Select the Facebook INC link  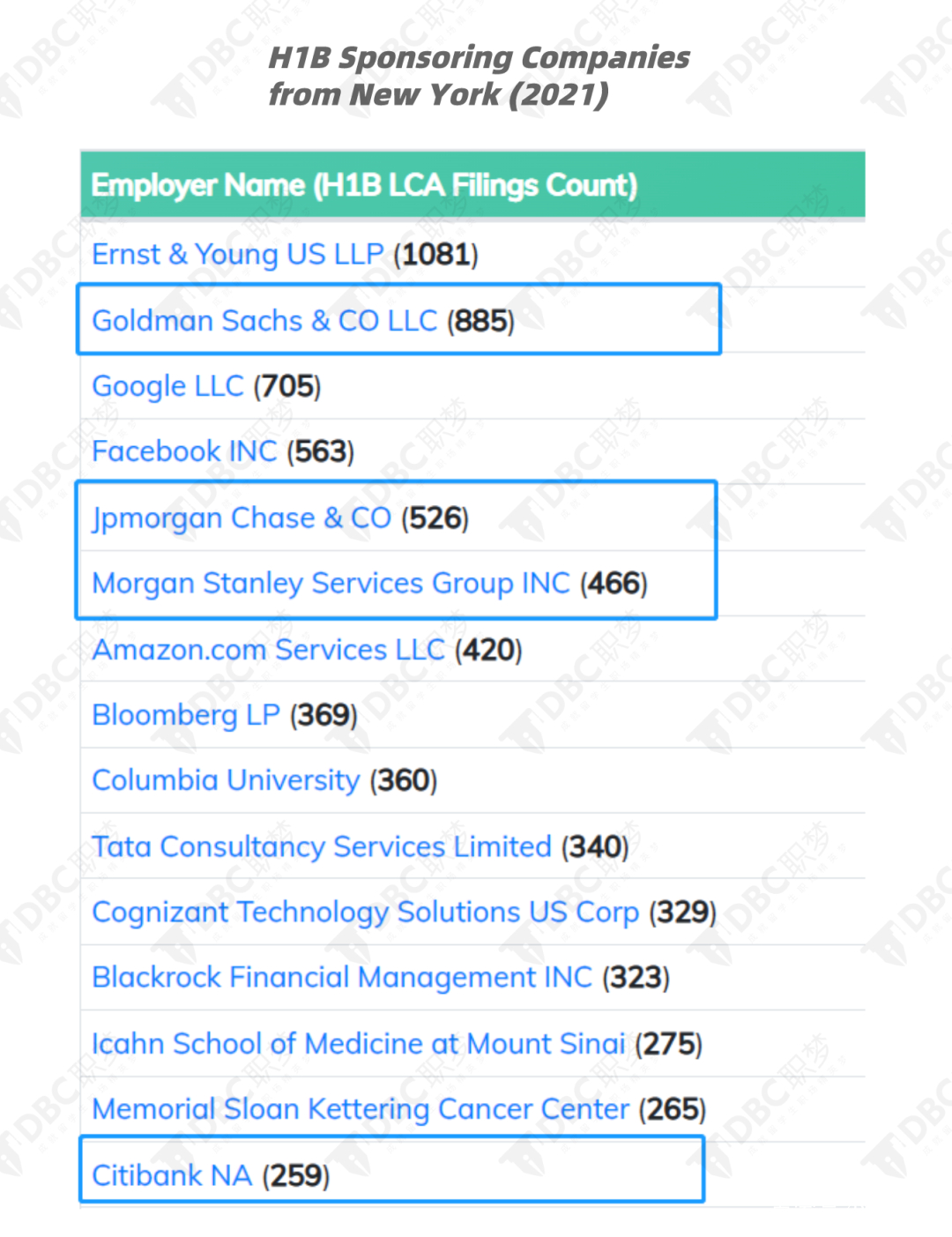[x=184, y=451]
